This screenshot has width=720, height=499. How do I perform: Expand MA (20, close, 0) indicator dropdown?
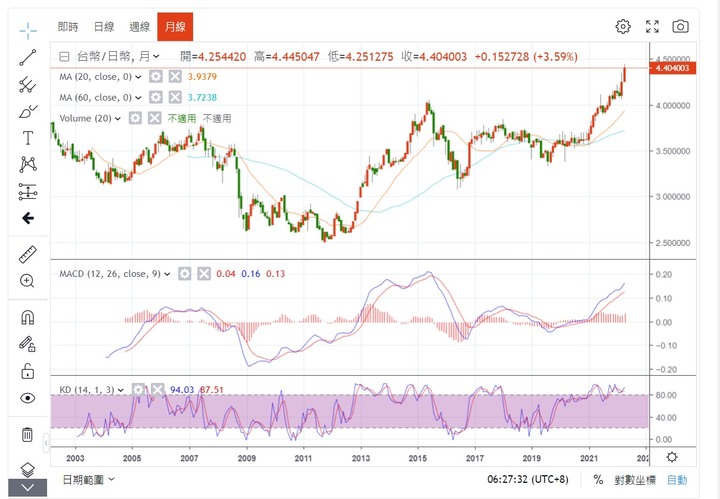(138, 77)
